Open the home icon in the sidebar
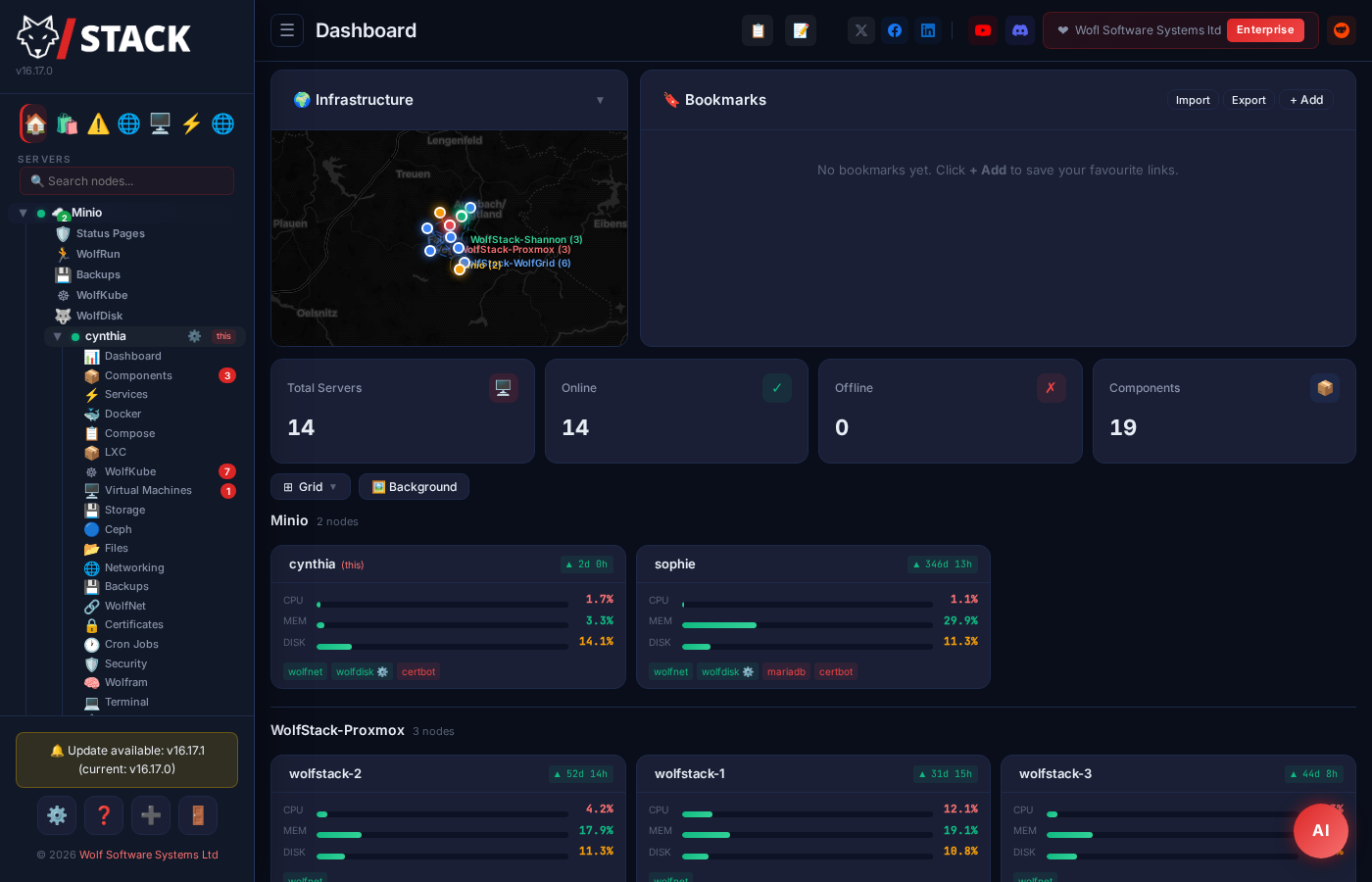This screenshot has height=882, width=1372. (x=35, y=123)
